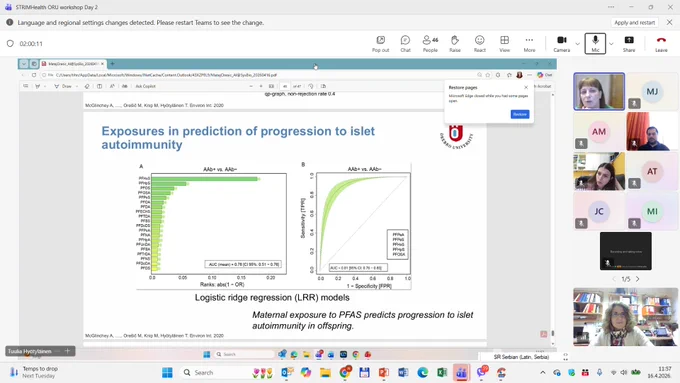This screenshot has width=680, height=383.
Task: Open the Pop out option
Action: pyautogui.click(x=380, y=44)
